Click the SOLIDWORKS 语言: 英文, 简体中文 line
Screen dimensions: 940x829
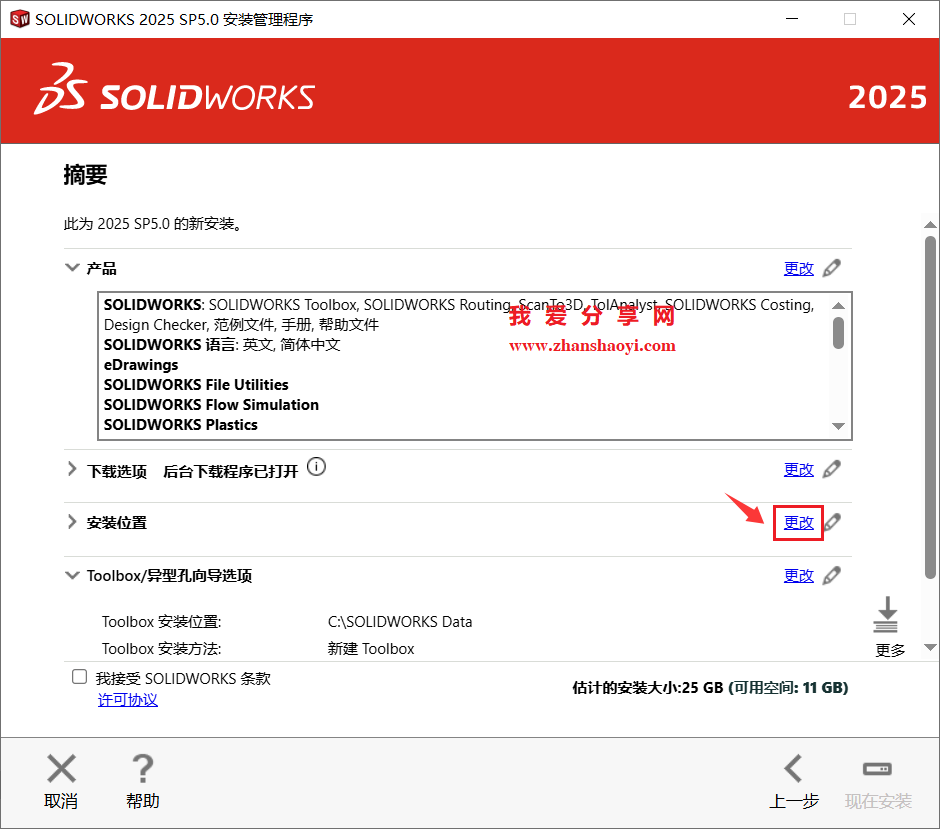[222, 345]
